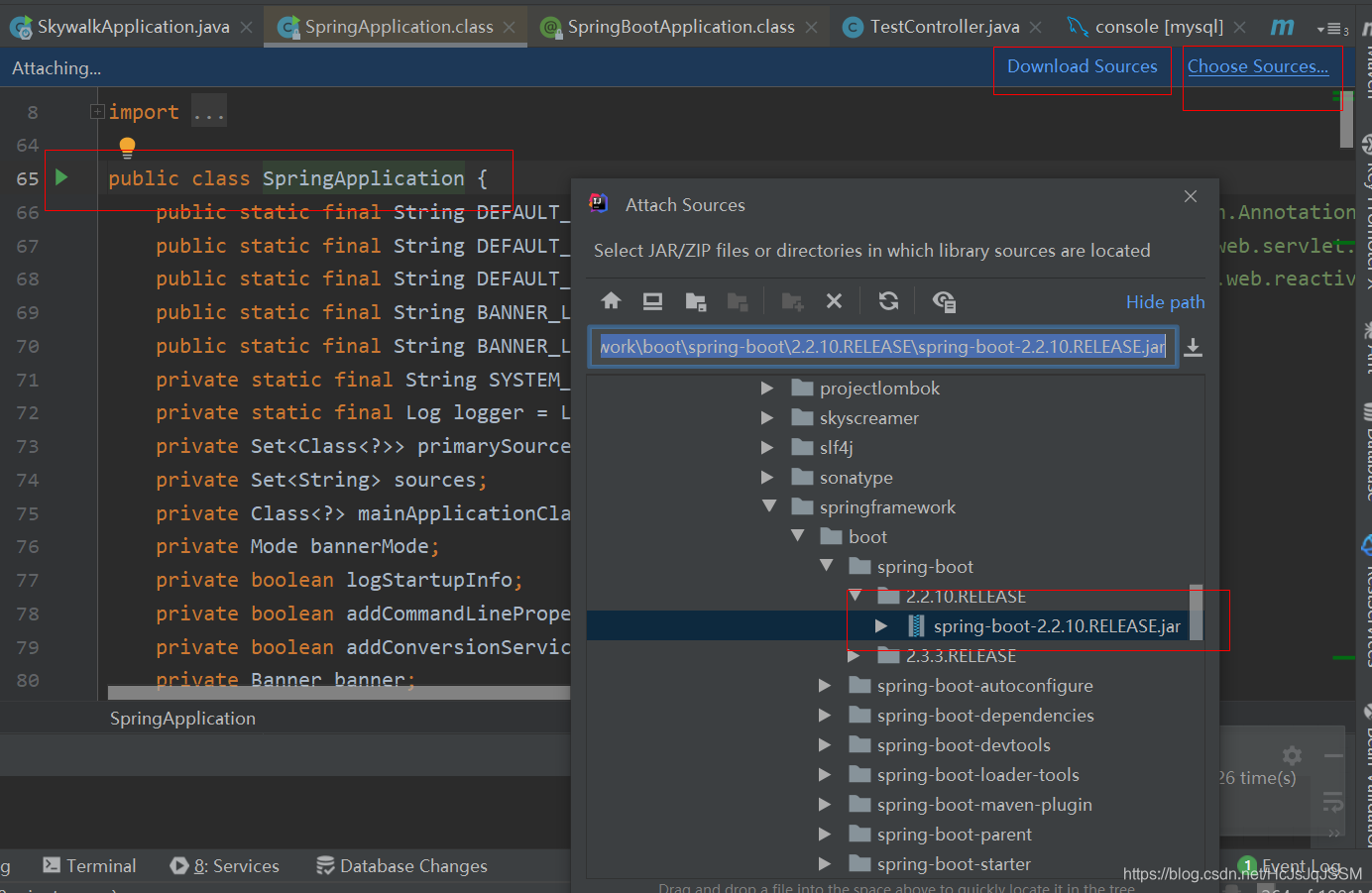The image size is (1372, 893).
Task: Switch to SpringBootApplication.class tab
Action: (x=681, y=27)
